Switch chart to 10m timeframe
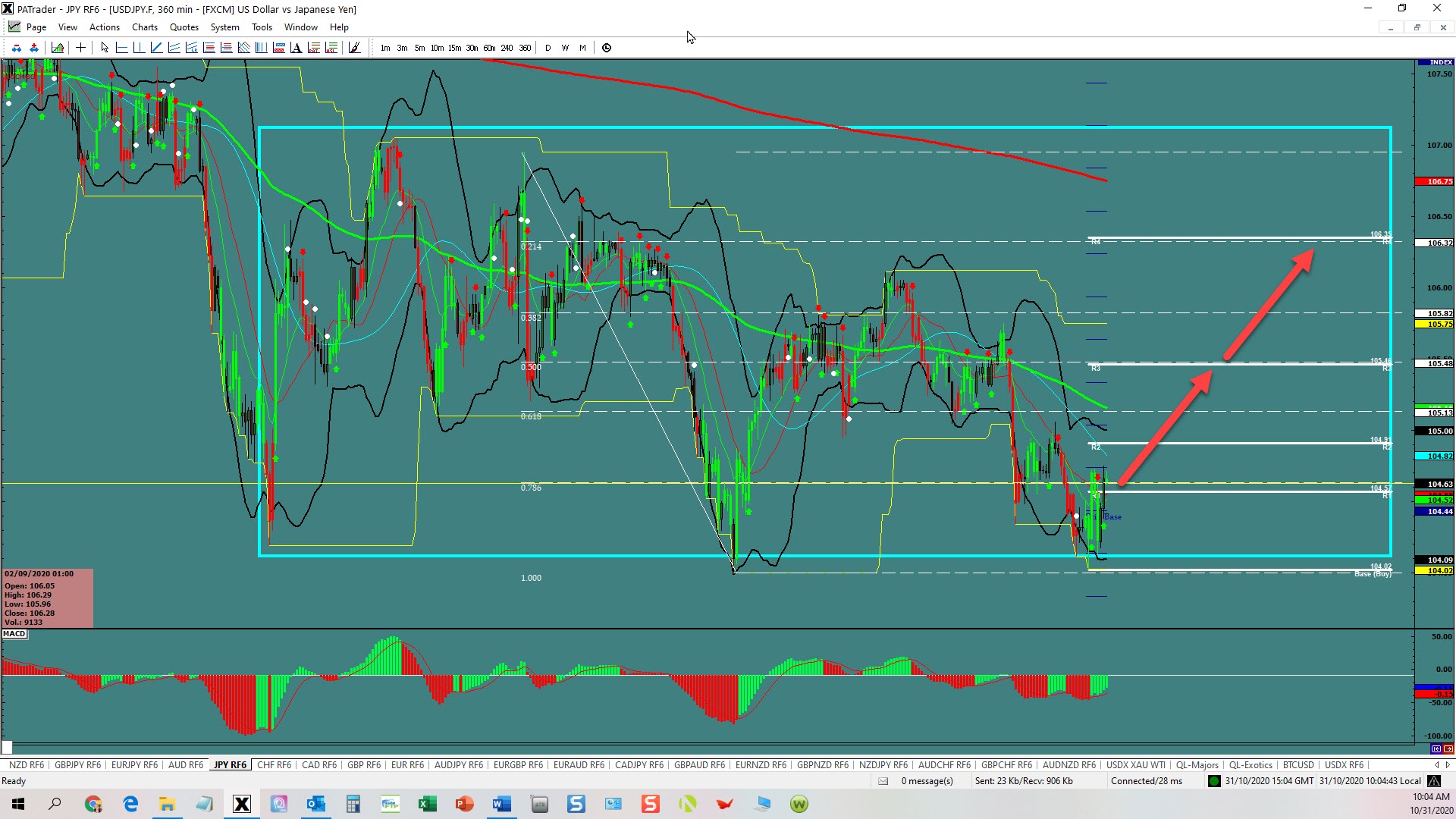 [x=437, y=48]
